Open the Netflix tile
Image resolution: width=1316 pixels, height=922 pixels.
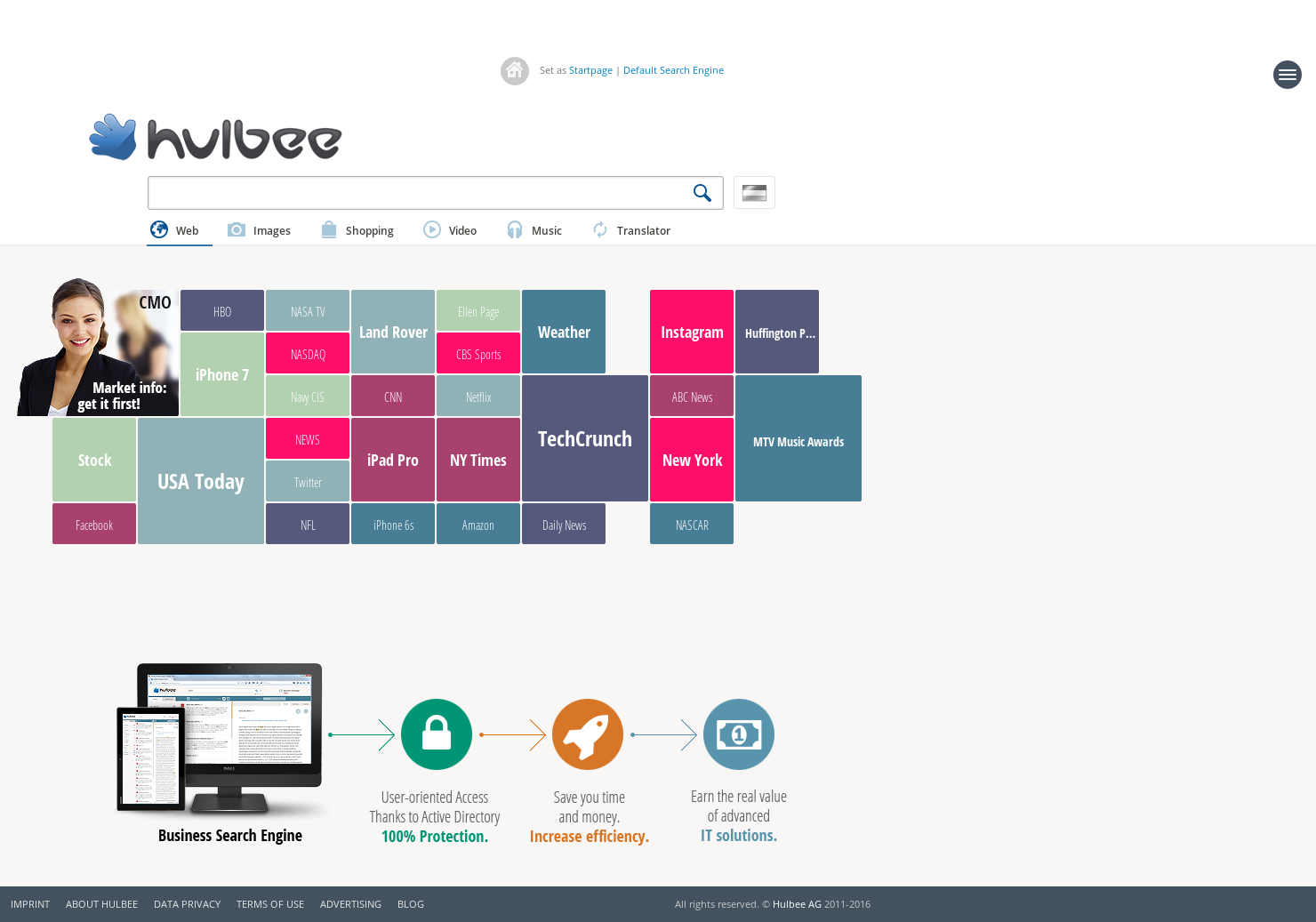pyautogui.click(x=478, y=396)
